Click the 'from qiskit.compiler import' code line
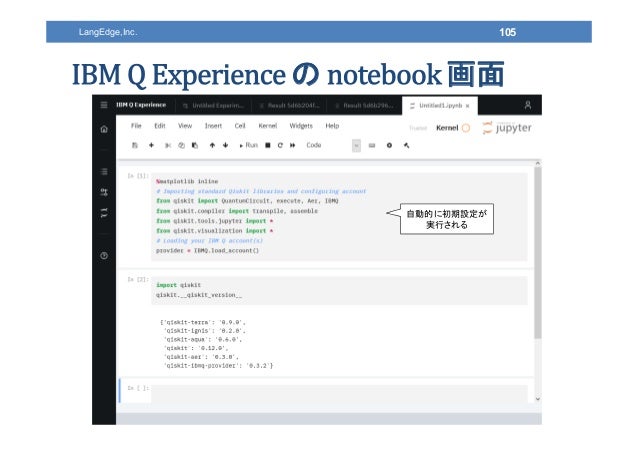 pyautogui.click(x=237, y=211)
